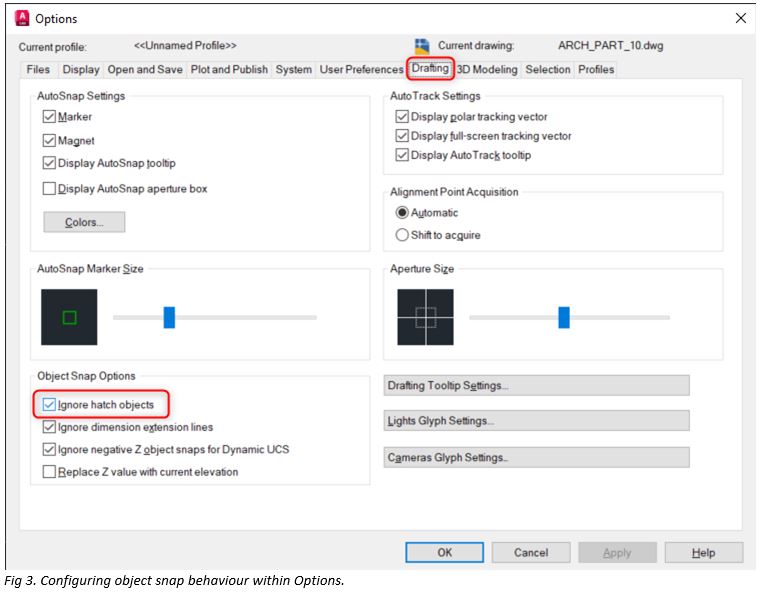This screenshot has height=596, width=758.
Task: Close the Options dialog
Action: click(740, 18)
